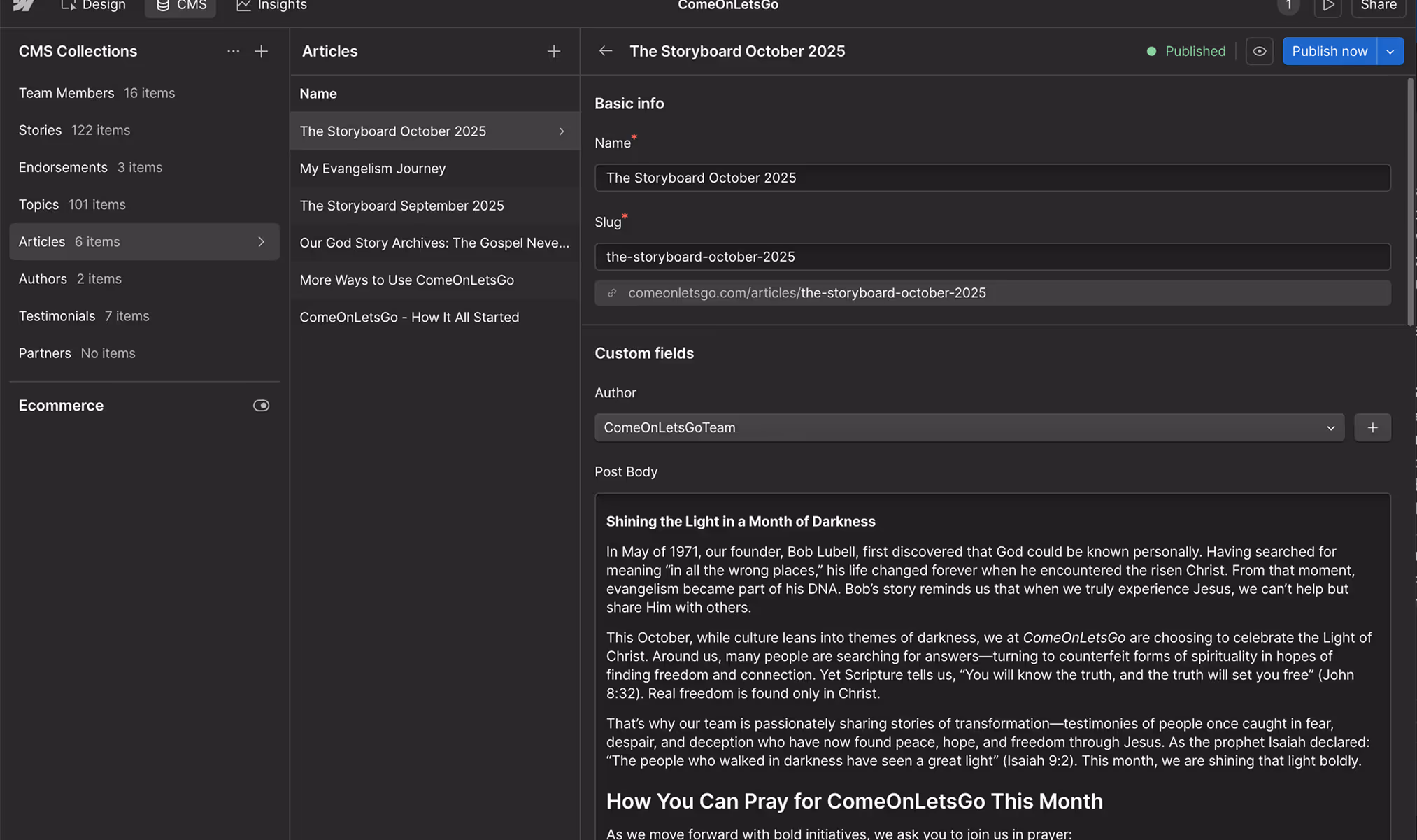
Task: Click the Webflow logo icon
Action: pos(24,6)
